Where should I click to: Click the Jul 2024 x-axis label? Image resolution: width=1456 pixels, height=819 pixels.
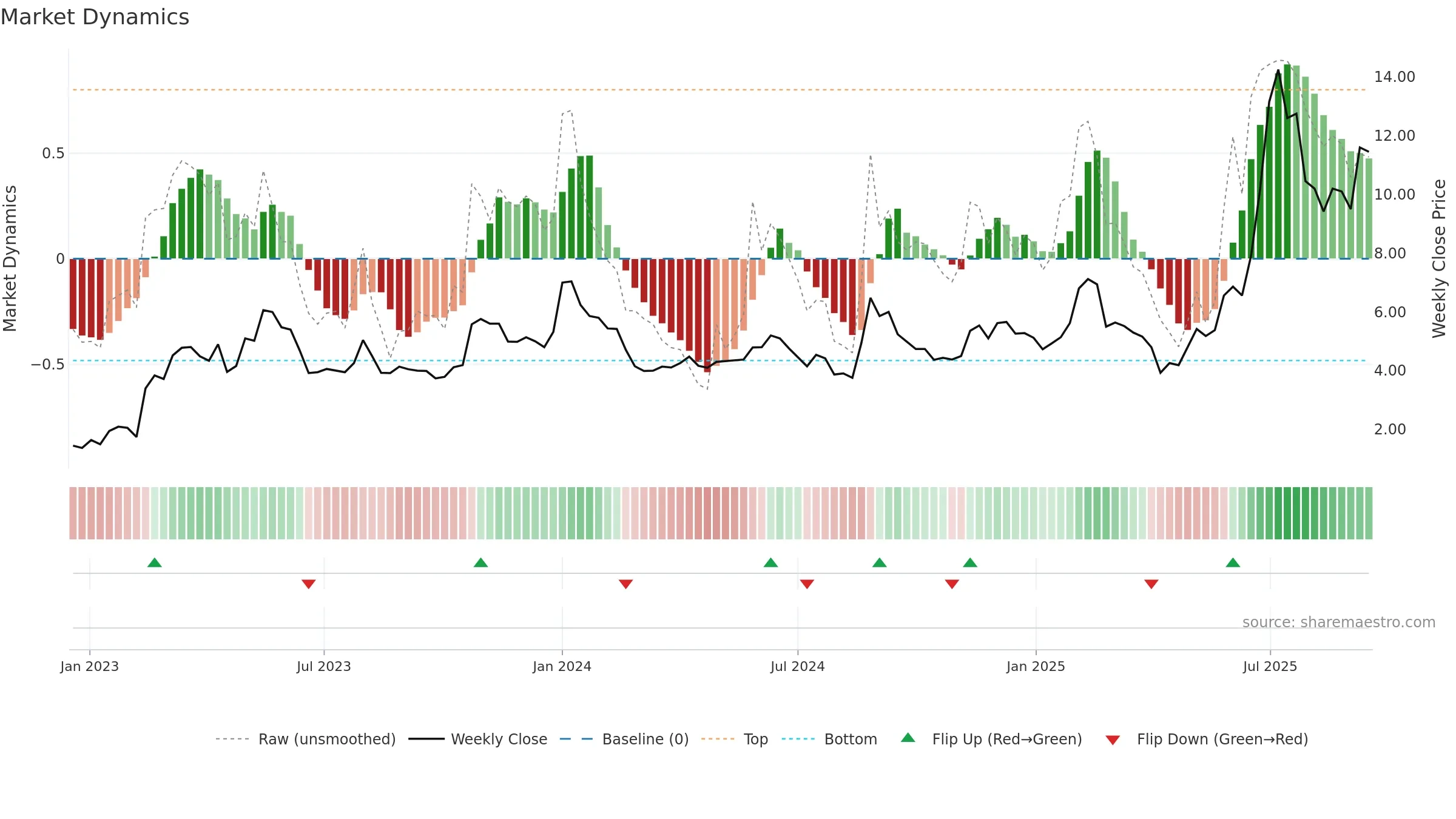coord(798,666)
